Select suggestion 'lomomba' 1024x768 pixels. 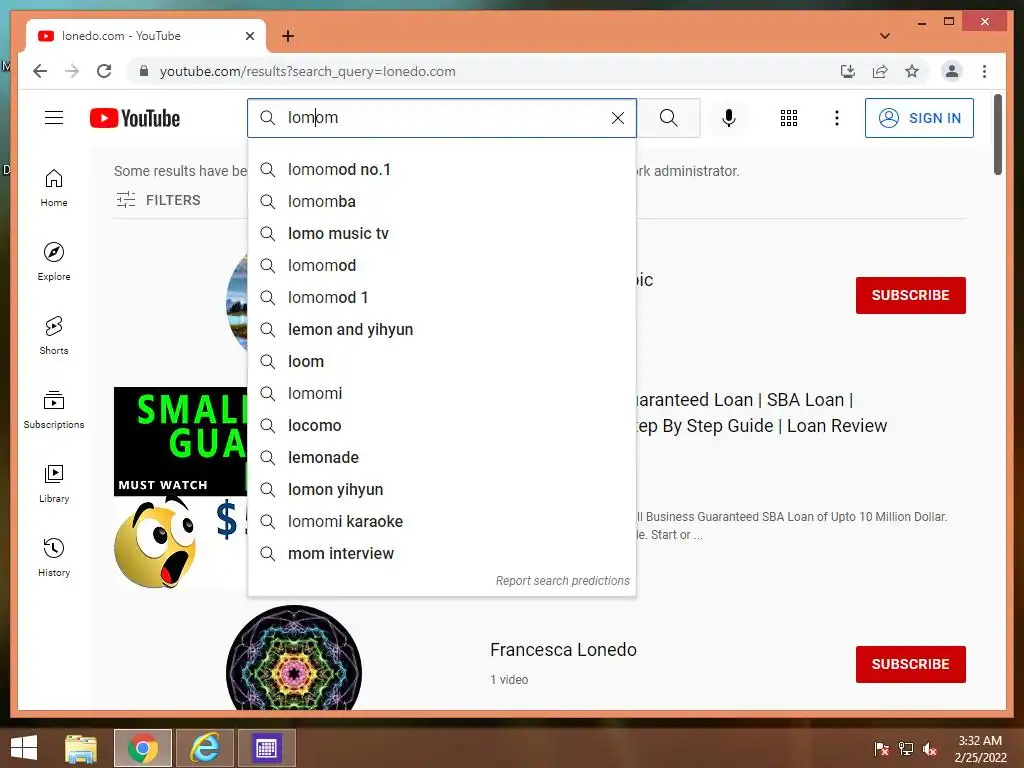(441, 202)
